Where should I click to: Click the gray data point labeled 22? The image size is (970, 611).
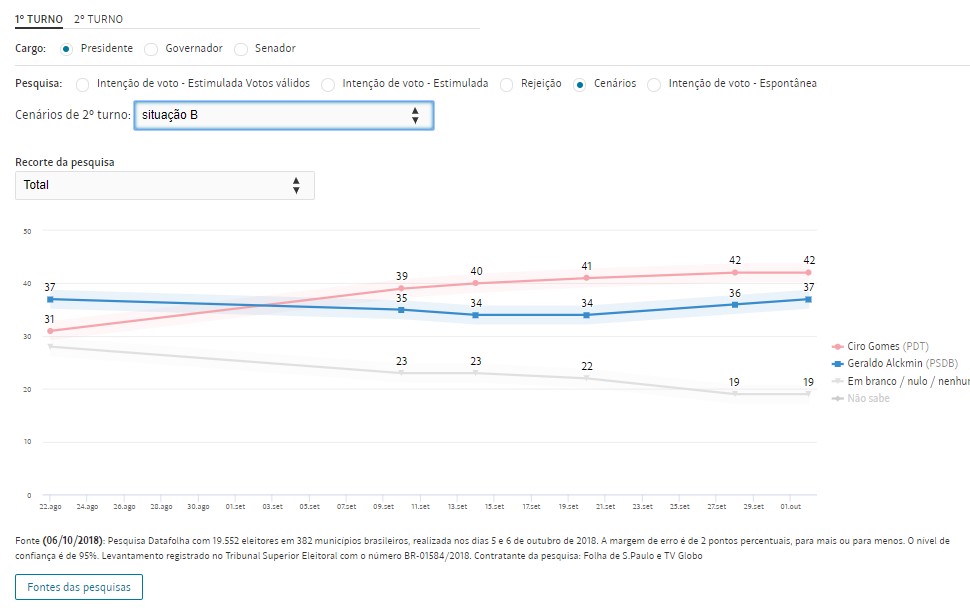click(x=587, y=378)
